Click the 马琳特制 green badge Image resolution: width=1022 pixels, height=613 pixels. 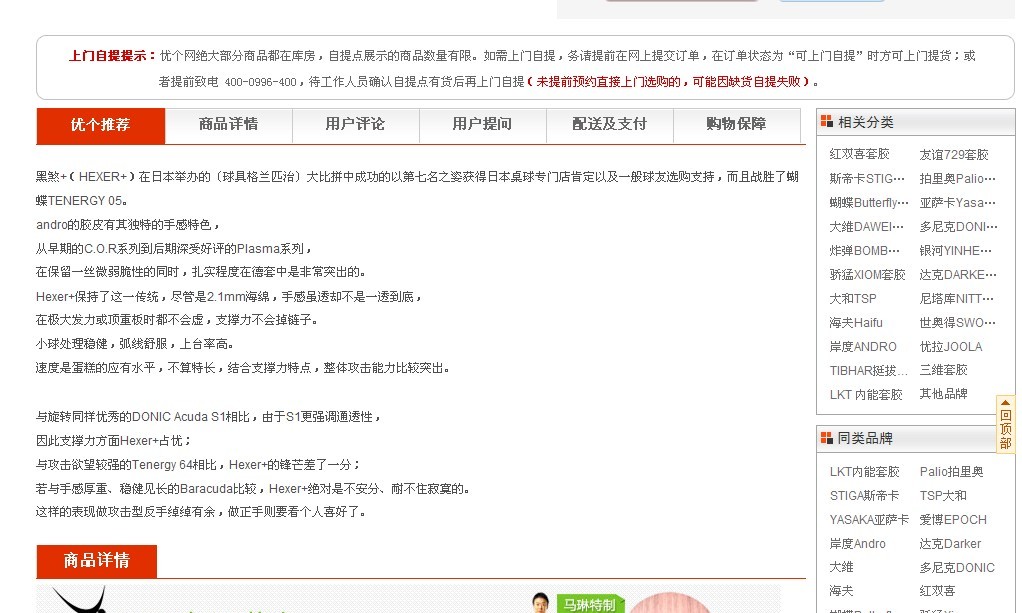pyautogui.click(x=590, y=604)
